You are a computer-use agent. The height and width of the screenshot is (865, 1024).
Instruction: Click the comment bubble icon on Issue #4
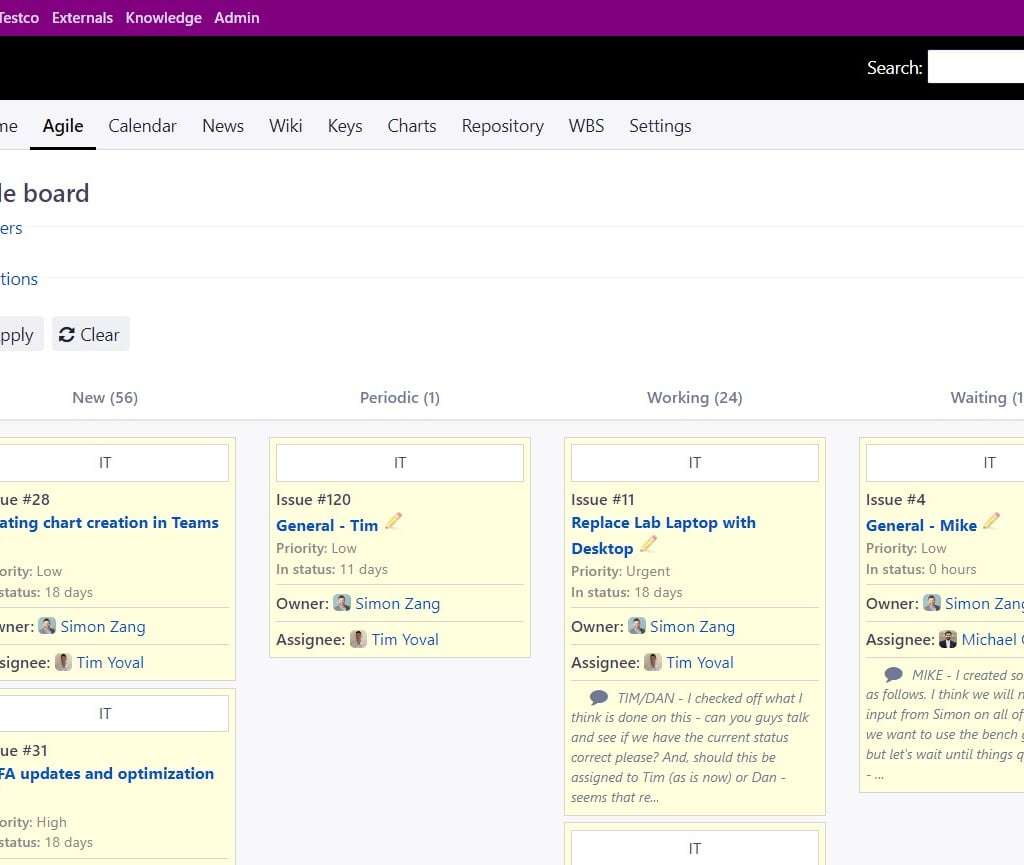(x=893, y=674)
